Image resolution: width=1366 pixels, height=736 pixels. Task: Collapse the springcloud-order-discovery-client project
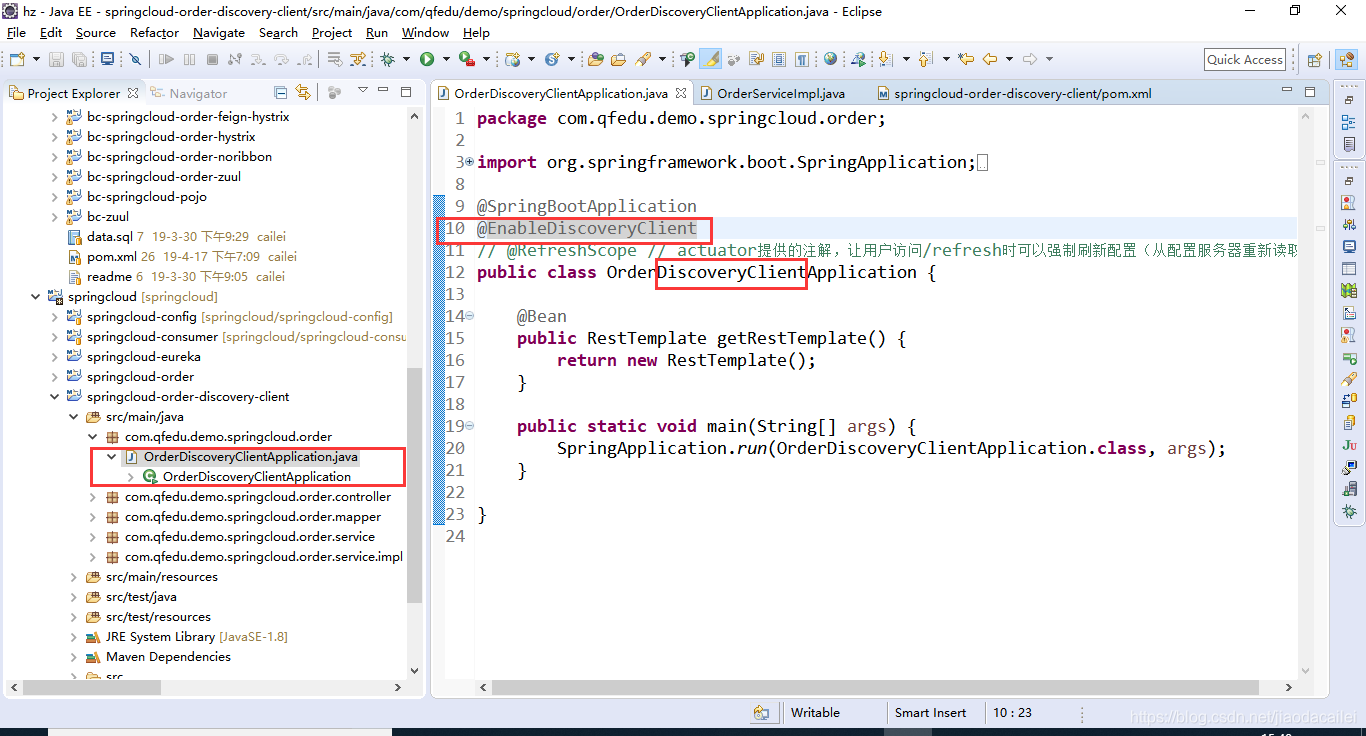(54, 397)
